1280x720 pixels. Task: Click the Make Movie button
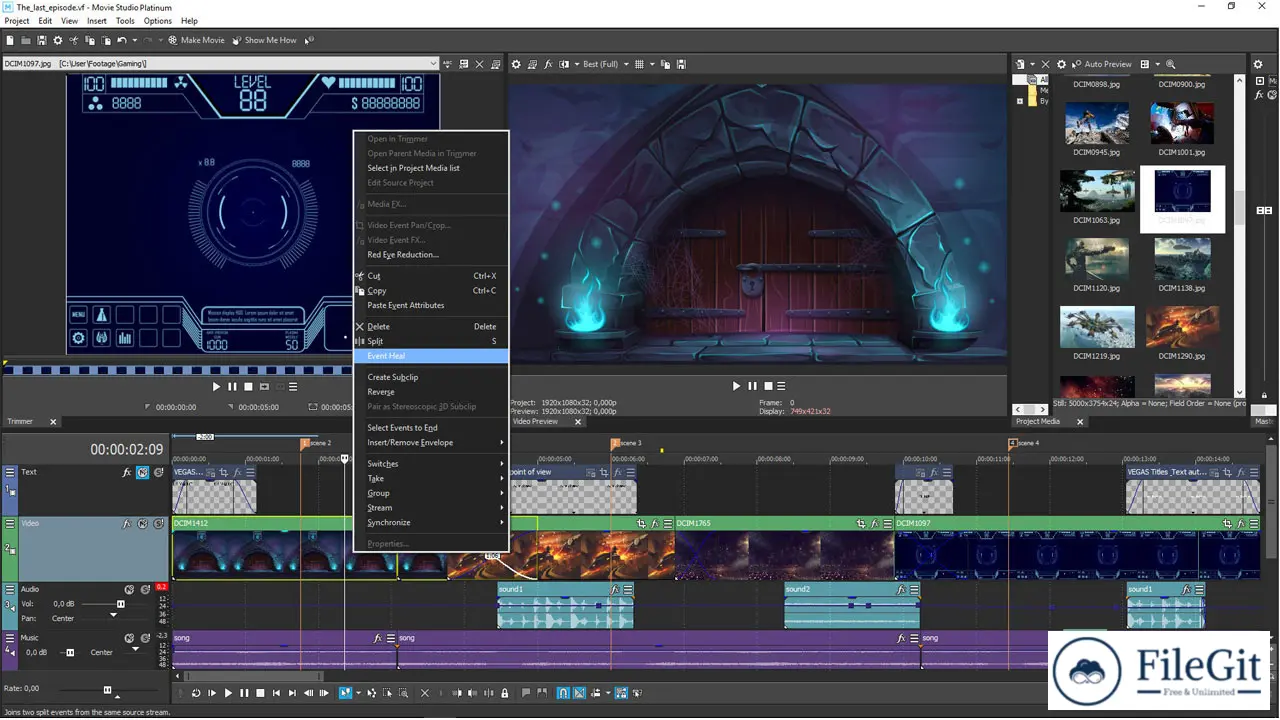[x=196, y=40]
